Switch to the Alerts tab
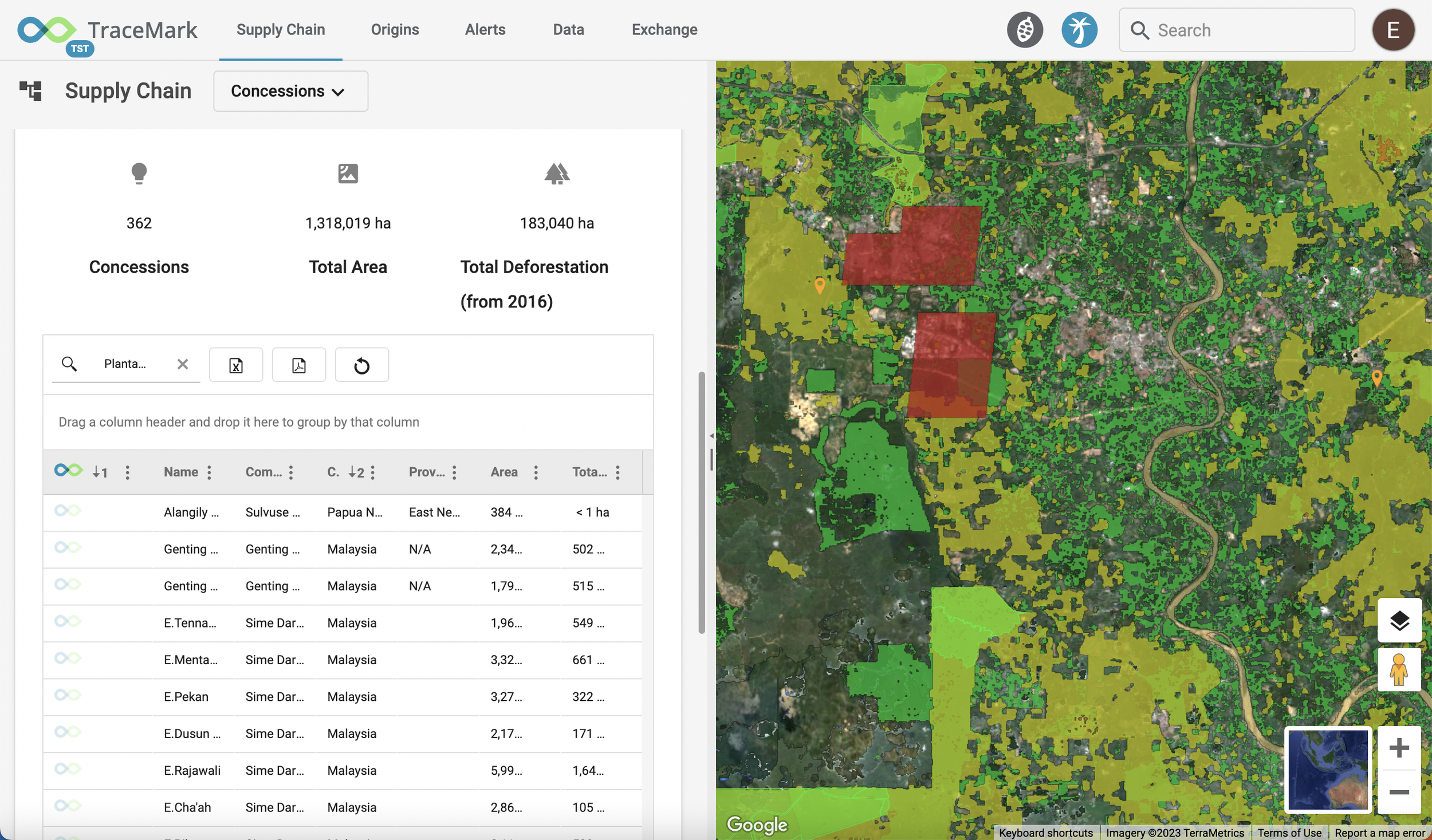Viewport: 1432px width, 840px height. pos(485,30)
